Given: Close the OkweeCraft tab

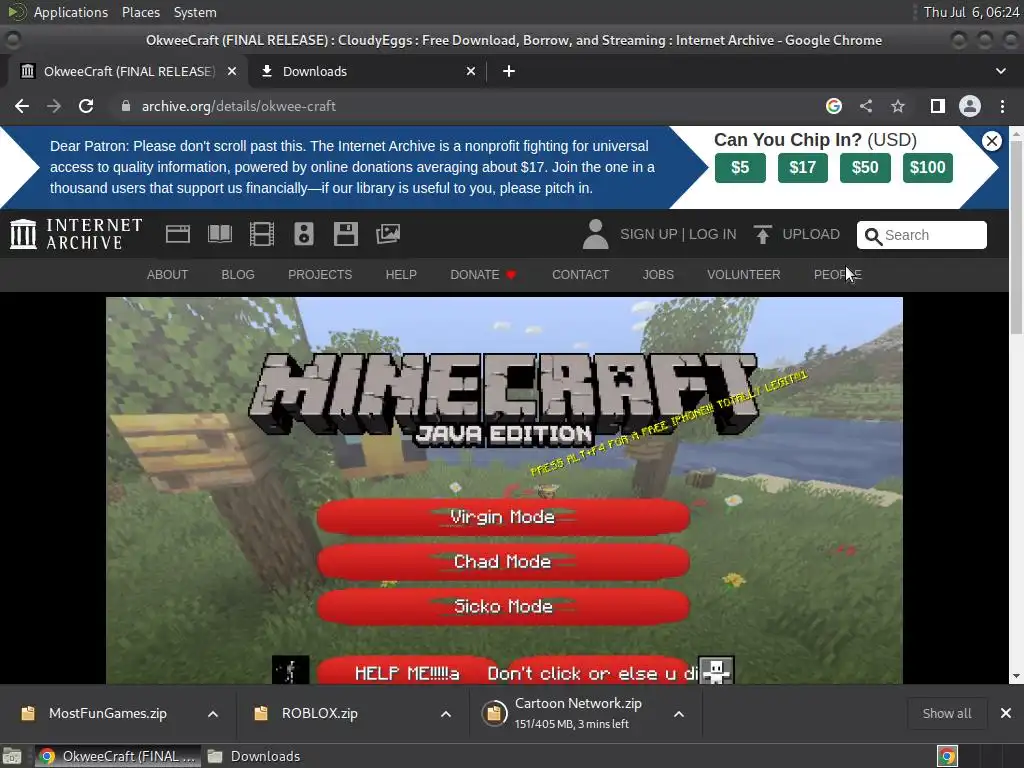Looking at the screenshot, I should 232,71.
